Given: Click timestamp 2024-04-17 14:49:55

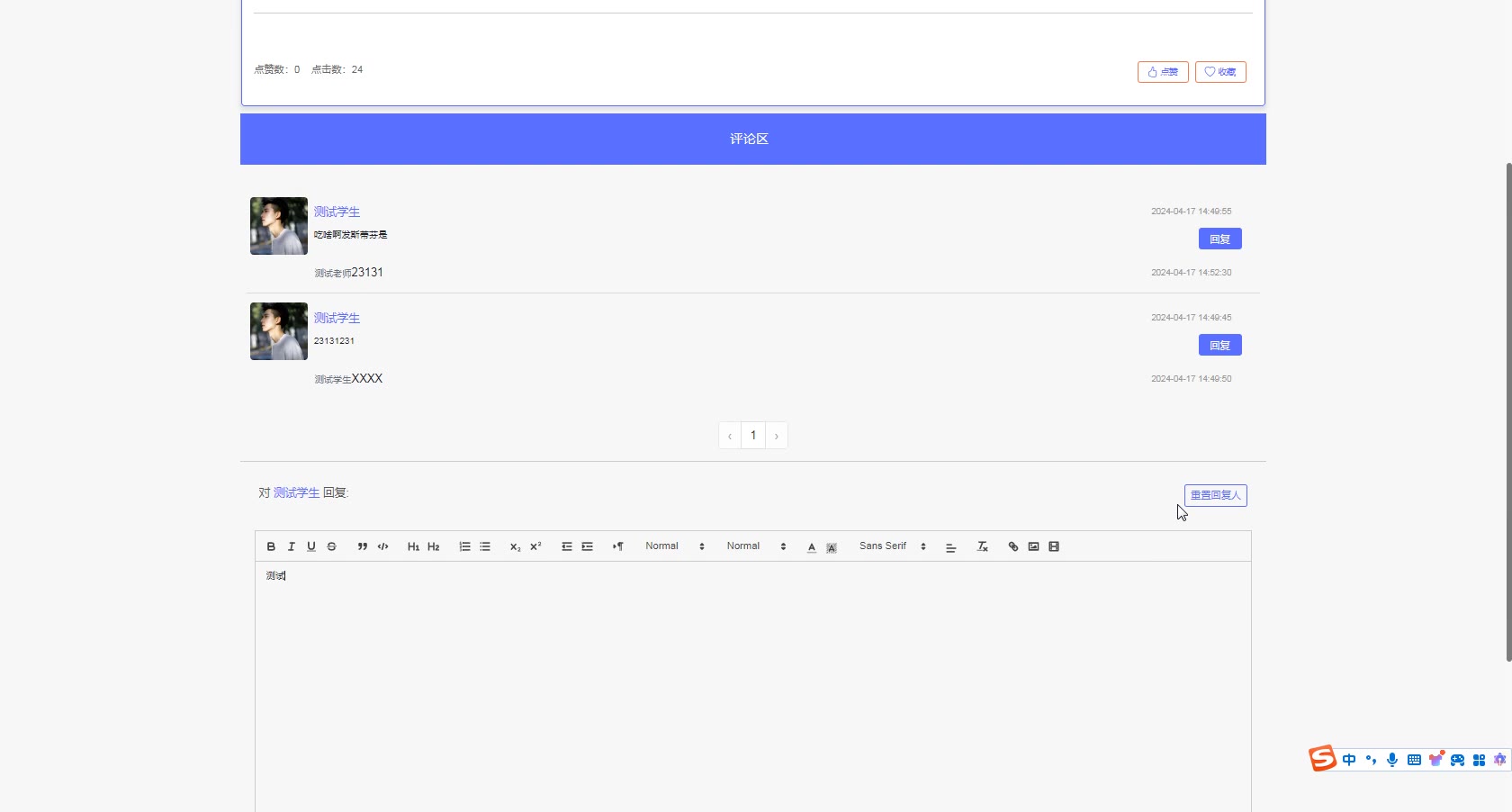Looking at the screenshot, I should (x=1192, y=212).
